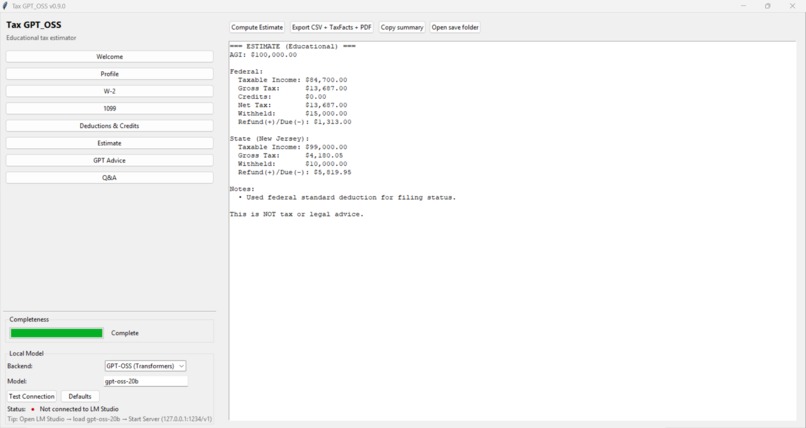Click the 'Withheld: $10,000.00' state line
The width and height of the screenshot is (806, 428).
(292, 164)
